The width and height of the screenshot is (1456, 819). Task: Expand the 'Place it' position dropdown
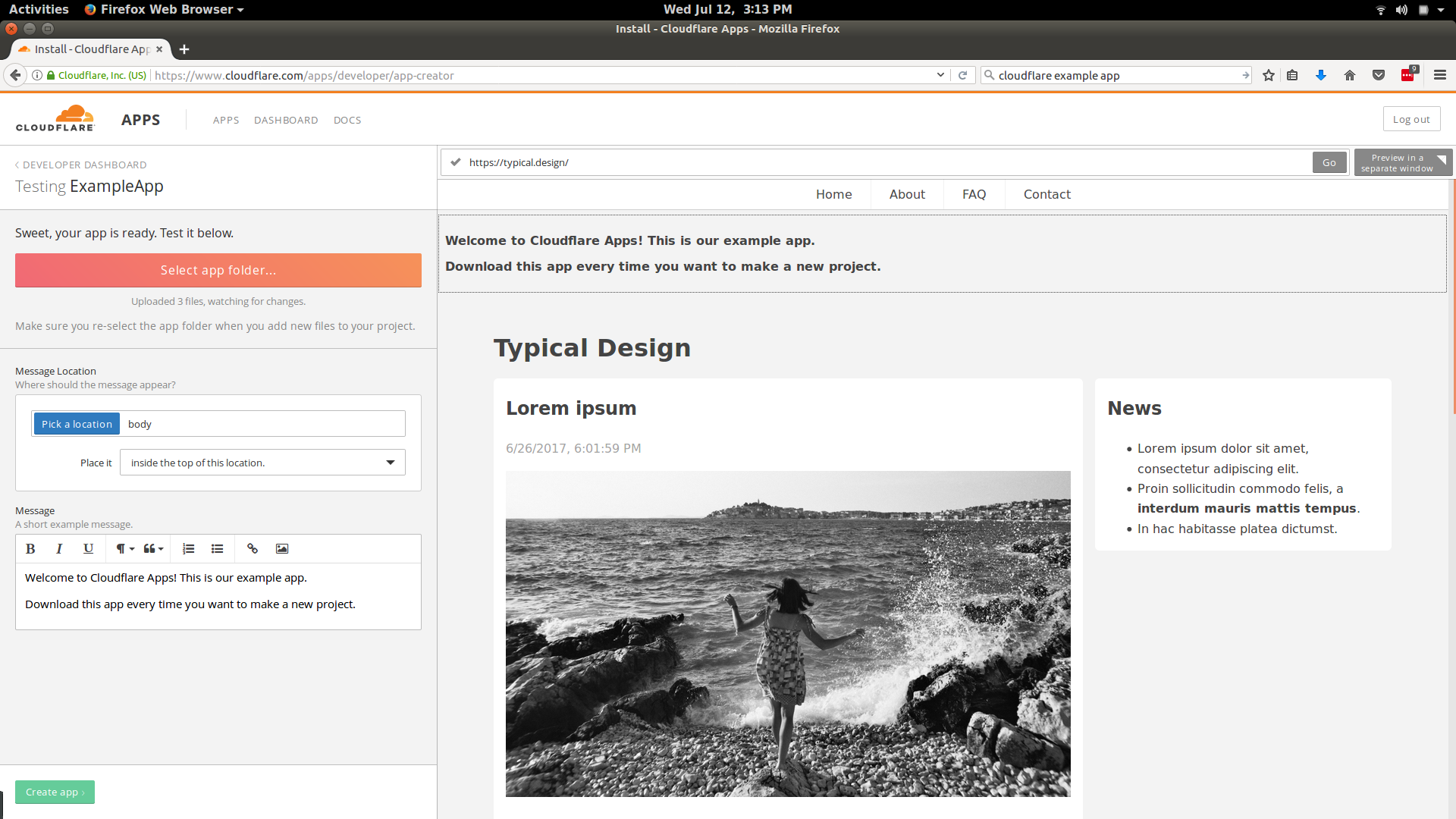(x=262, y=463)
